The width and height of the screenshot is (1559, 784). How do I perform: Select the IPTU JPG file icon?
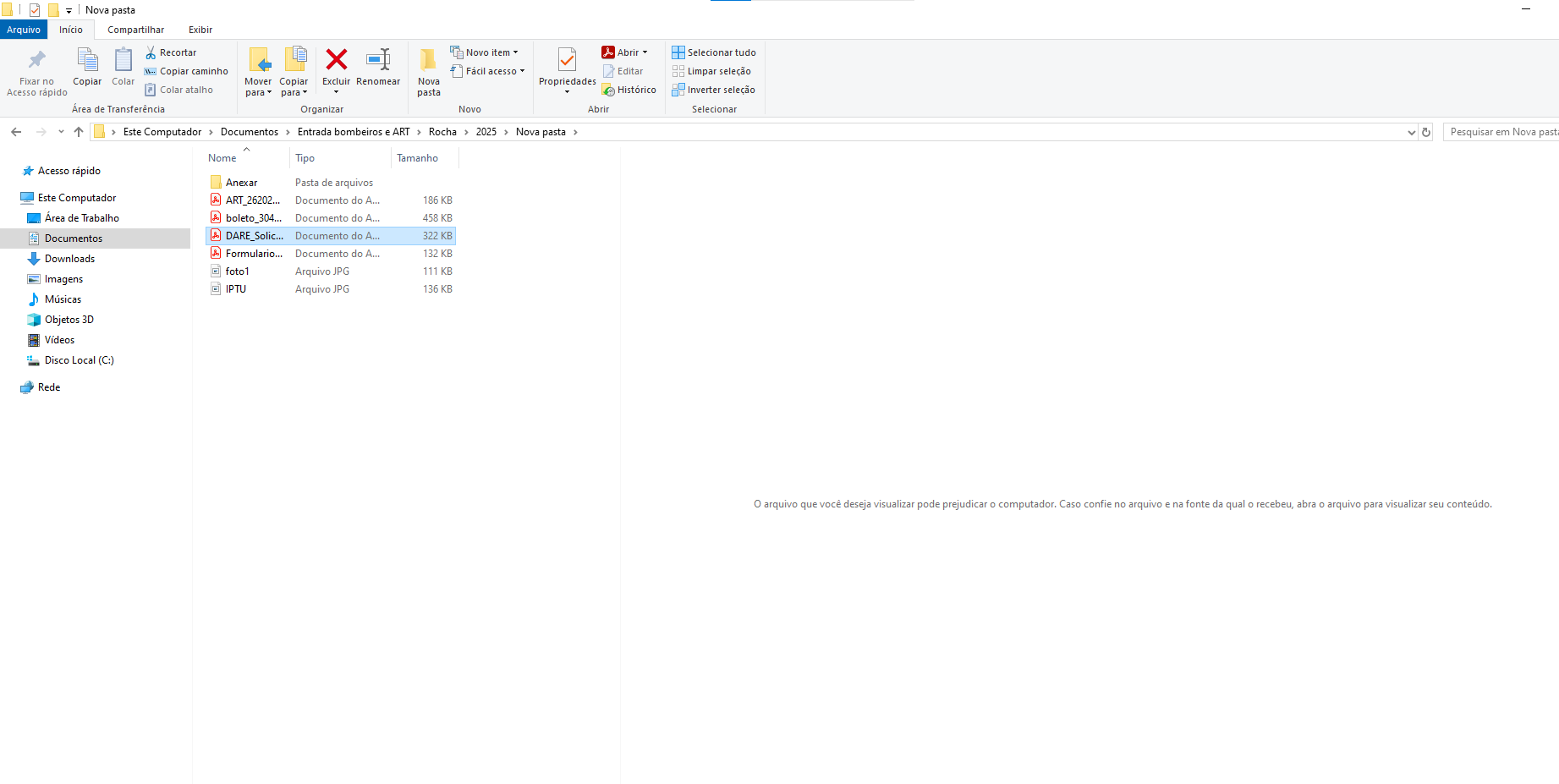click(x=216, y=289)
